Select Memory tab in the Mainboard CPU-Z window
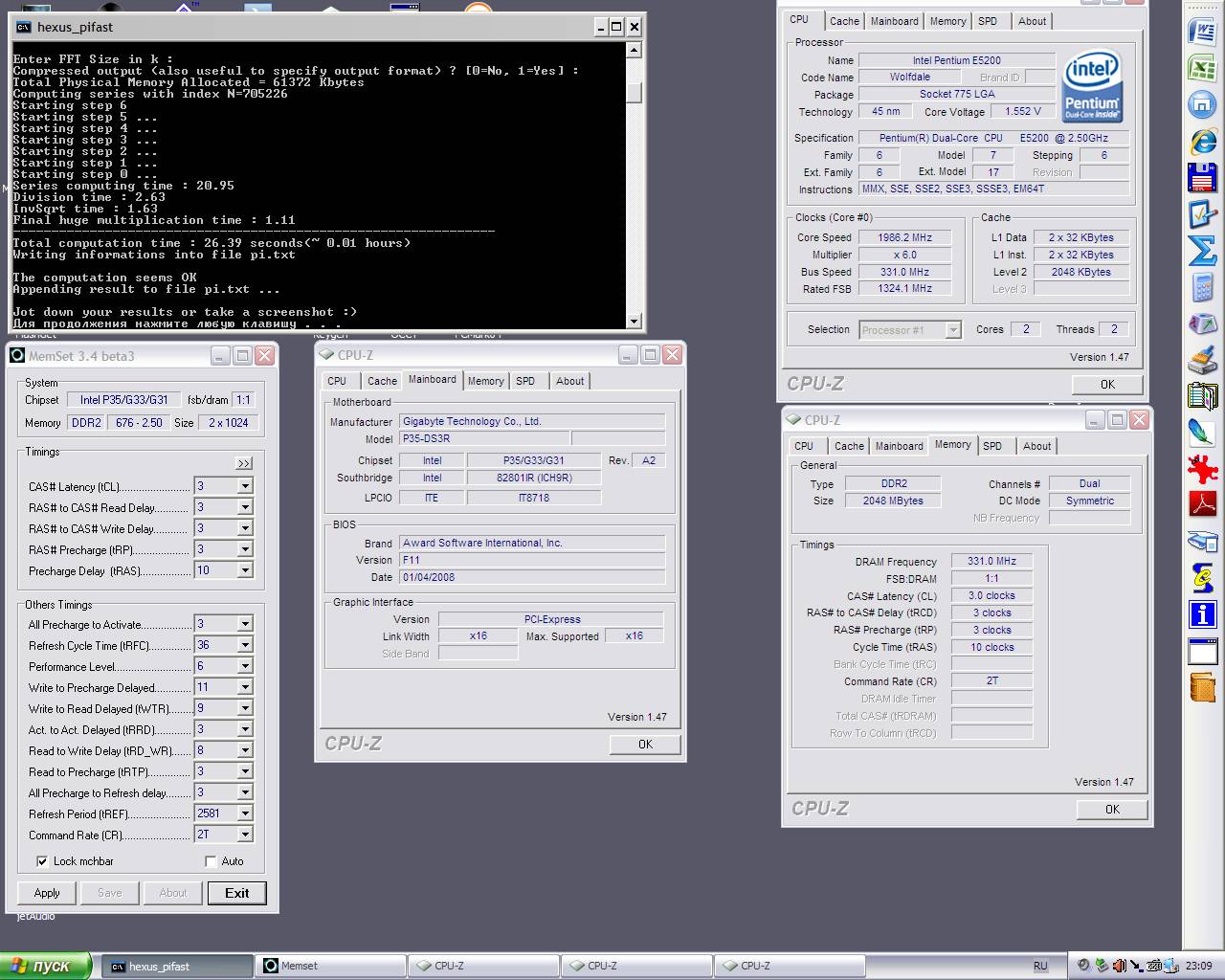 (x=485, y=381)
